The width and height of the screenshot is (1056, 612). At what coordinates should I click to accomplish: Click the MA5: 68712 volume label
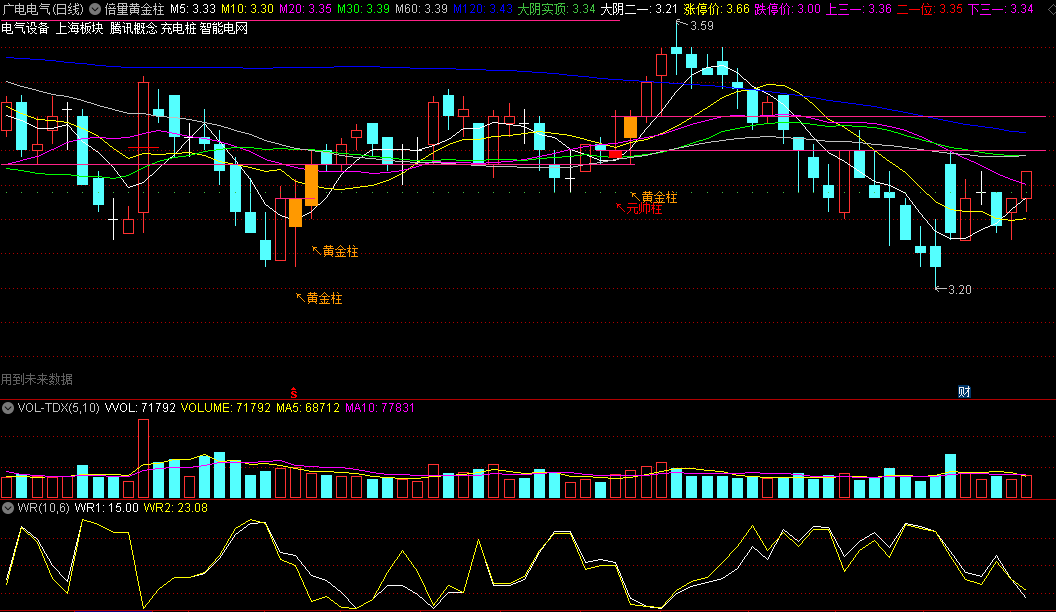tap(308, 408)
